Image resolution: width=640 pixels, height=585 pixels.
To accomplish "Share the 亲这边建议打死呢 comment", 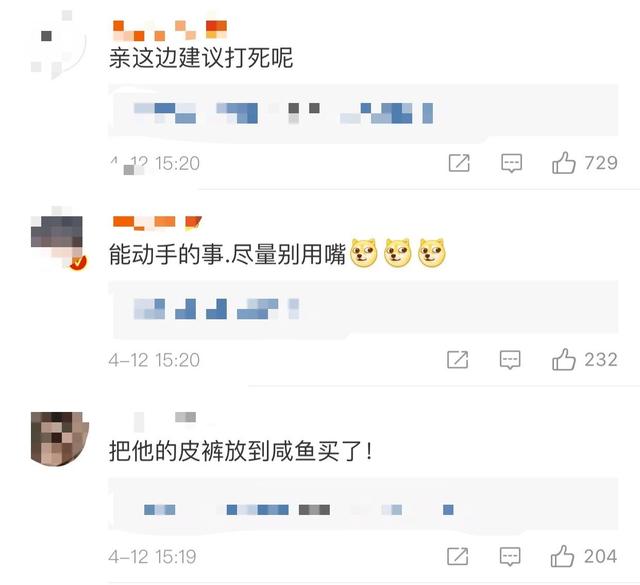I will point(459,163).
